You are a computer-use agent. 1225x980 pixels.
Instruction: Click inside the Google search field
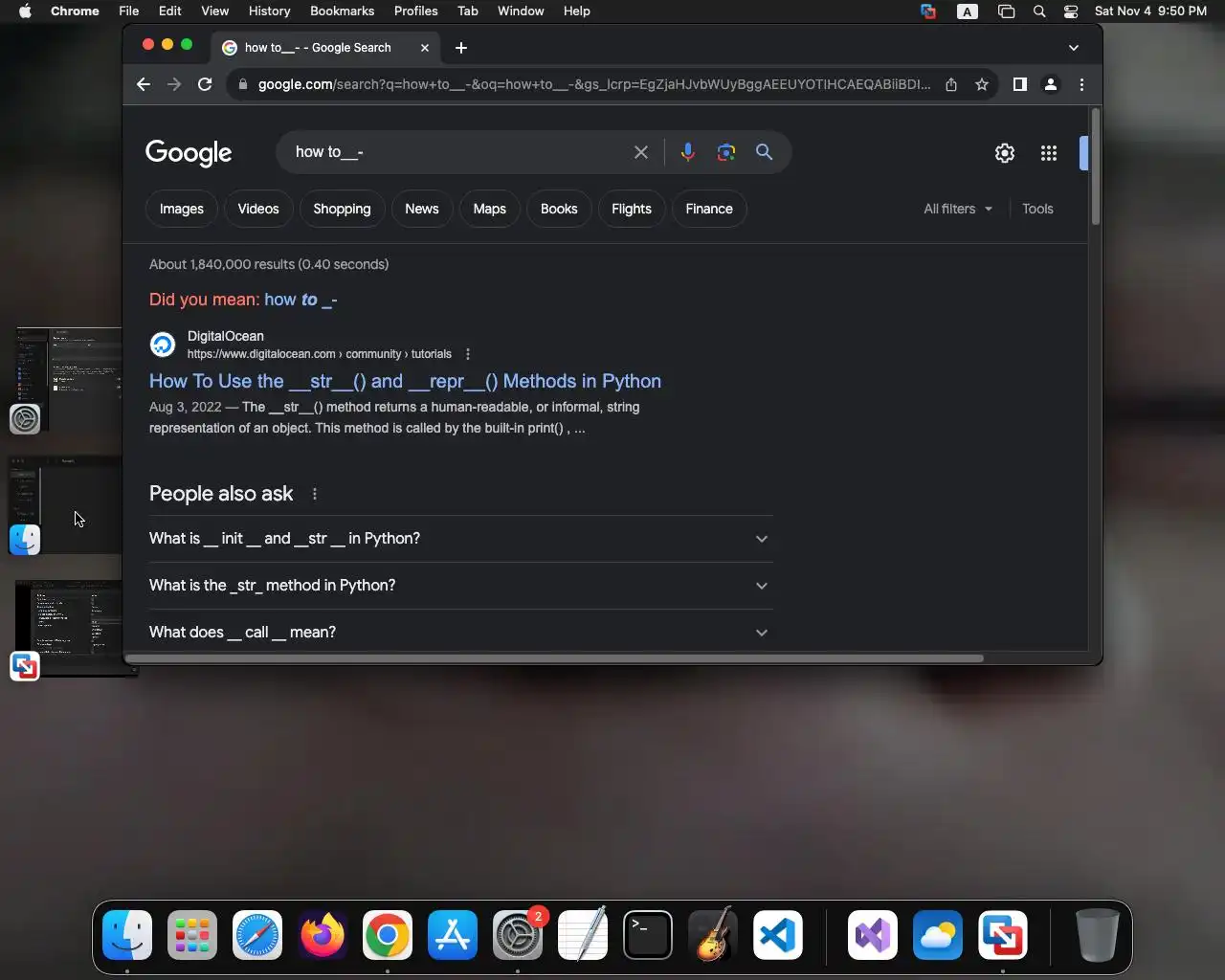pos(459,152)
